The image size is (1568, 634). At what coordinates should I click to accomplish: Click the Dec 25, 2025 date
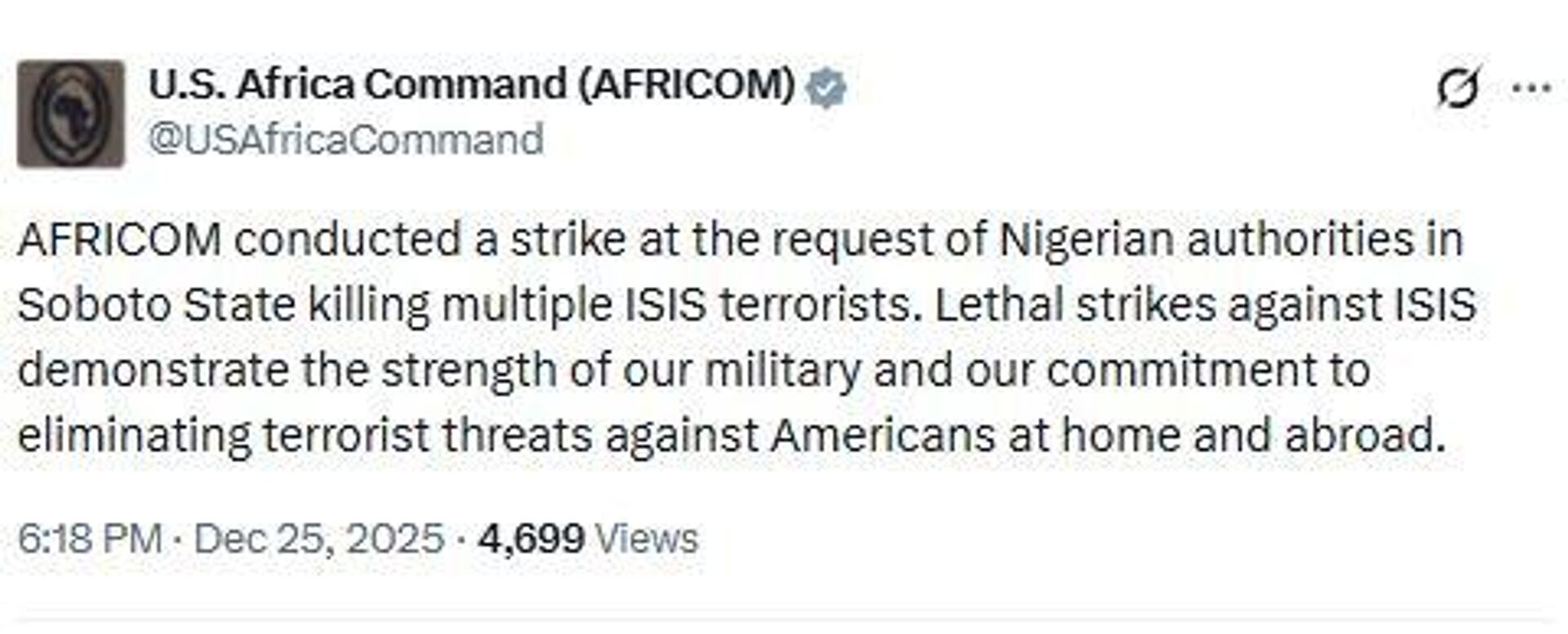click(319, 539)
